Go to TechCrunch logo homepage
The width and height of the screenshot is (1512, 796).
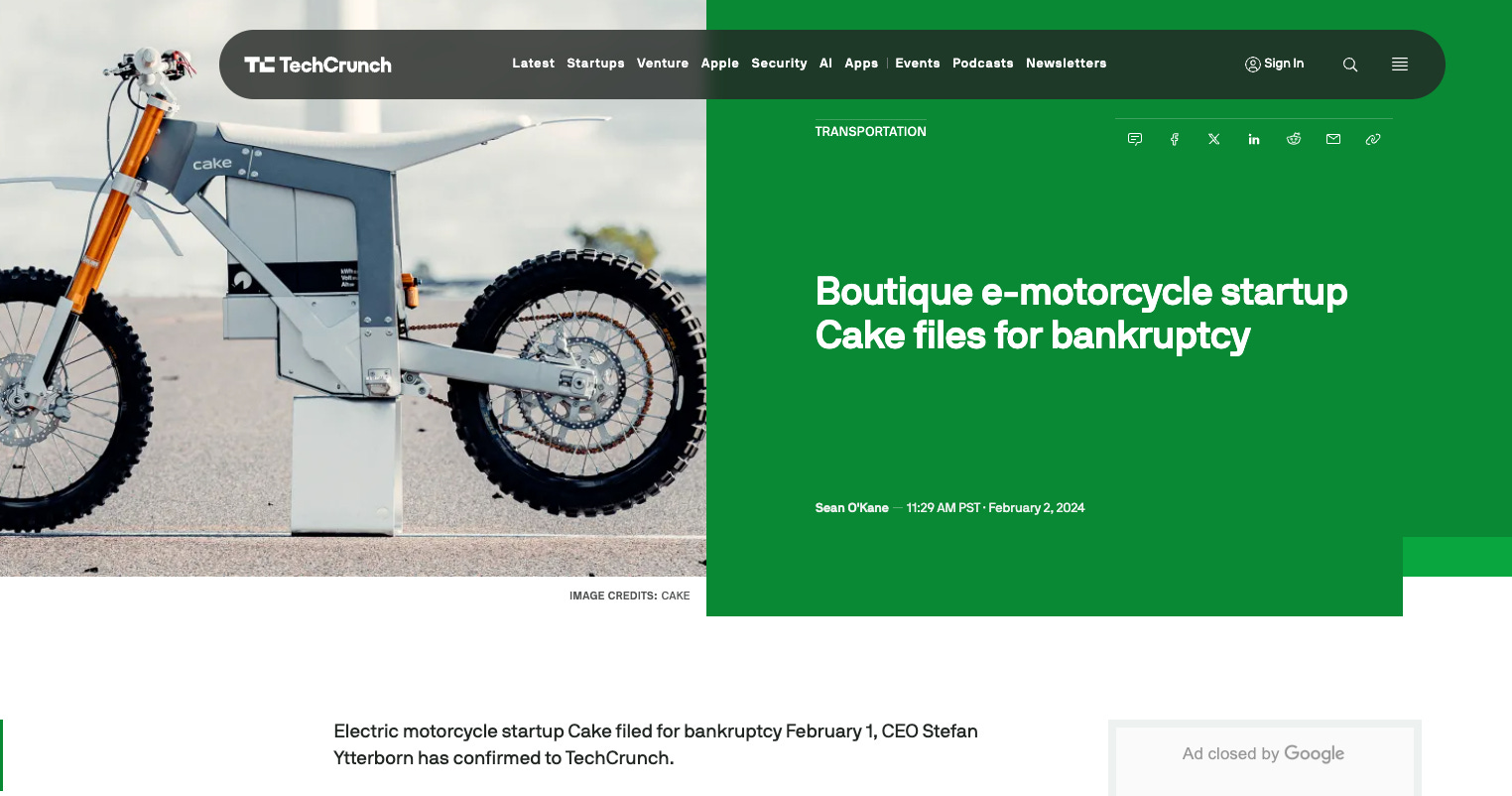318,65
